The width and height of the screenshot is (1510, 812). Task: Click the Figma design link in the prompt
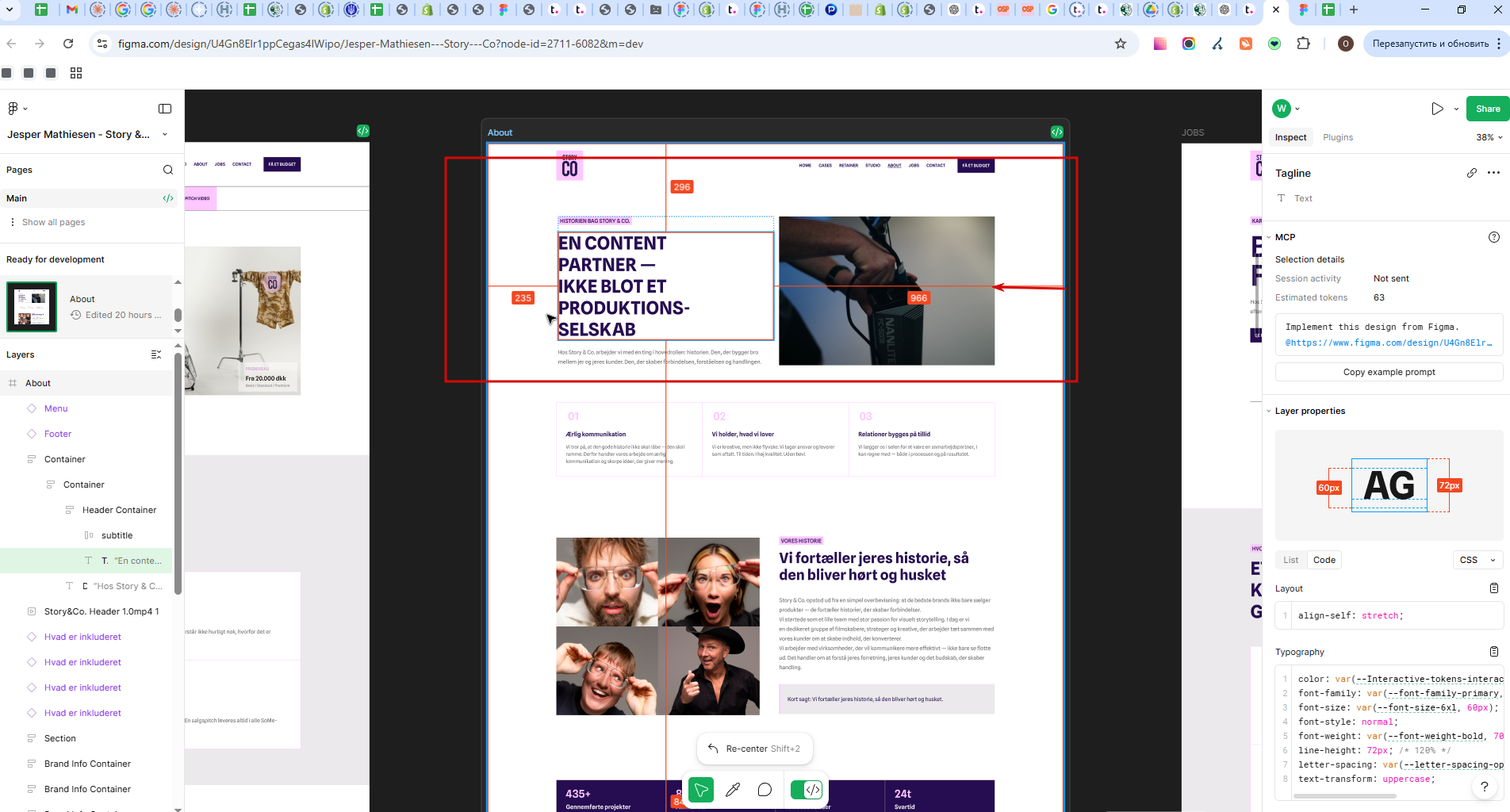coord(1389,343)
